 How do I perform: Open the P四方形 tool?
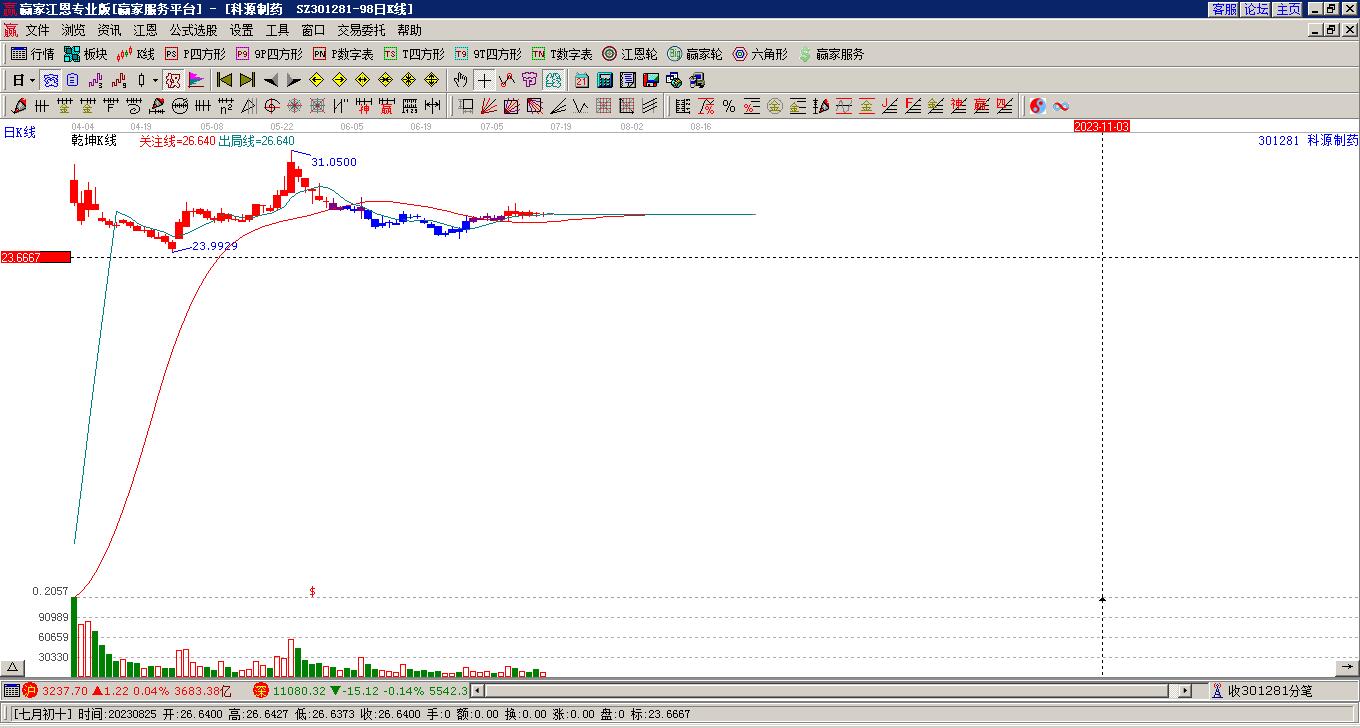tap(194, 54)
